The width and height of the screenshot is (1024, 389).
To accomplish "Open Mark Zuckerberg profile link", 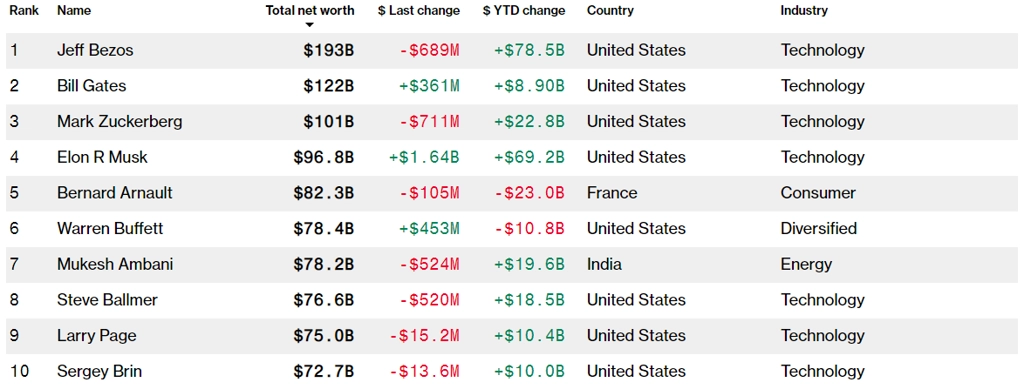I will (x=120, y=121).
